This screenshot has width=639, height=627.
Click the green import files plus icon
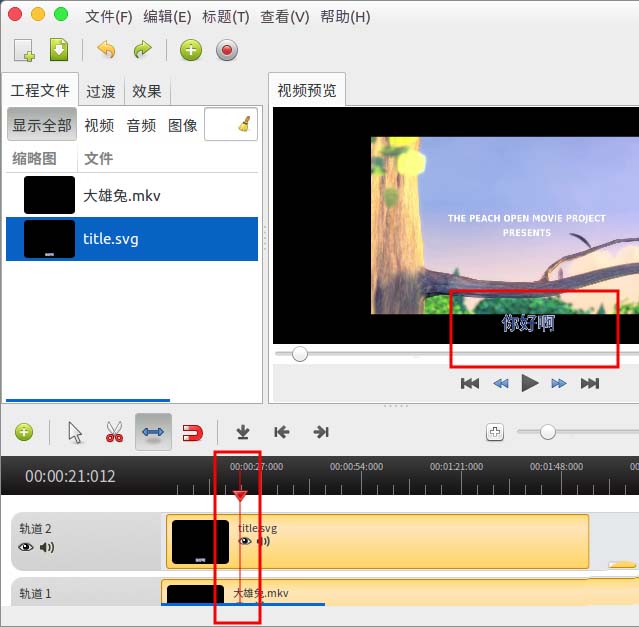click(191, 51)
